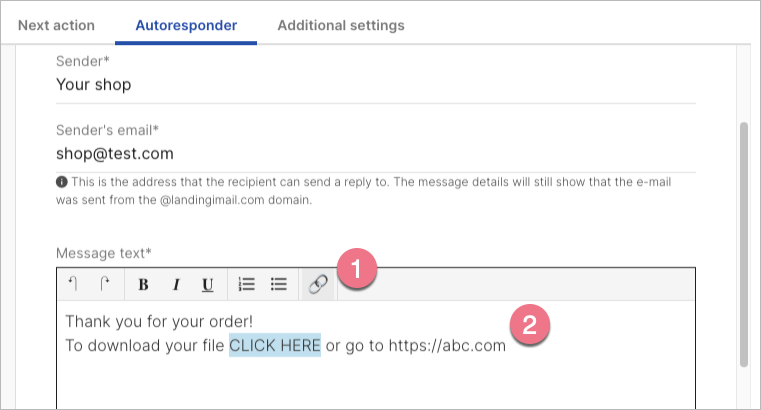Click the info icon beside the reply address note

(x=62, y=182)
